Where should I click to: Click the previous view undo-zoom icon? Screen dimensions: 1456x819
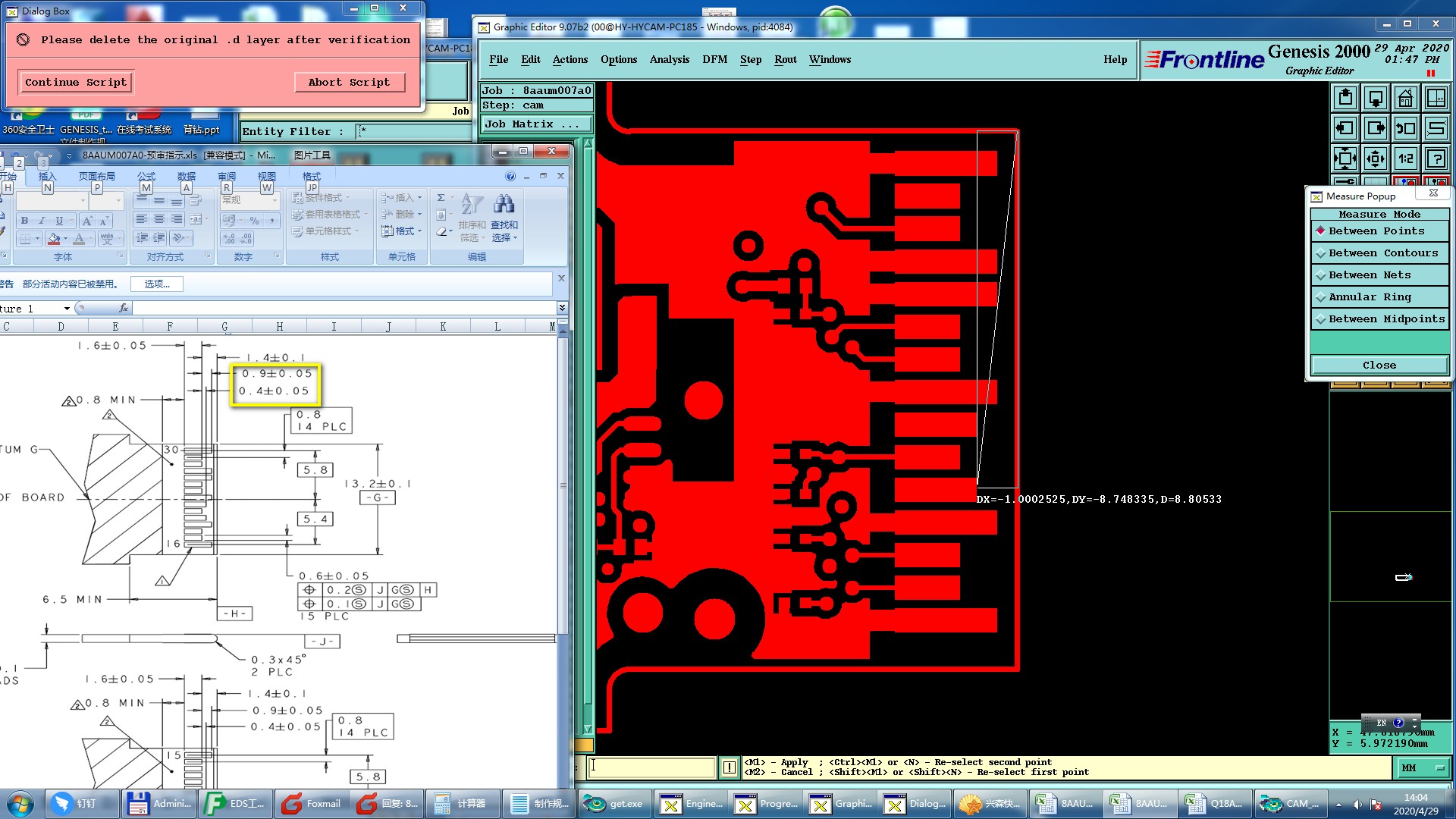tap(1405, 128)
